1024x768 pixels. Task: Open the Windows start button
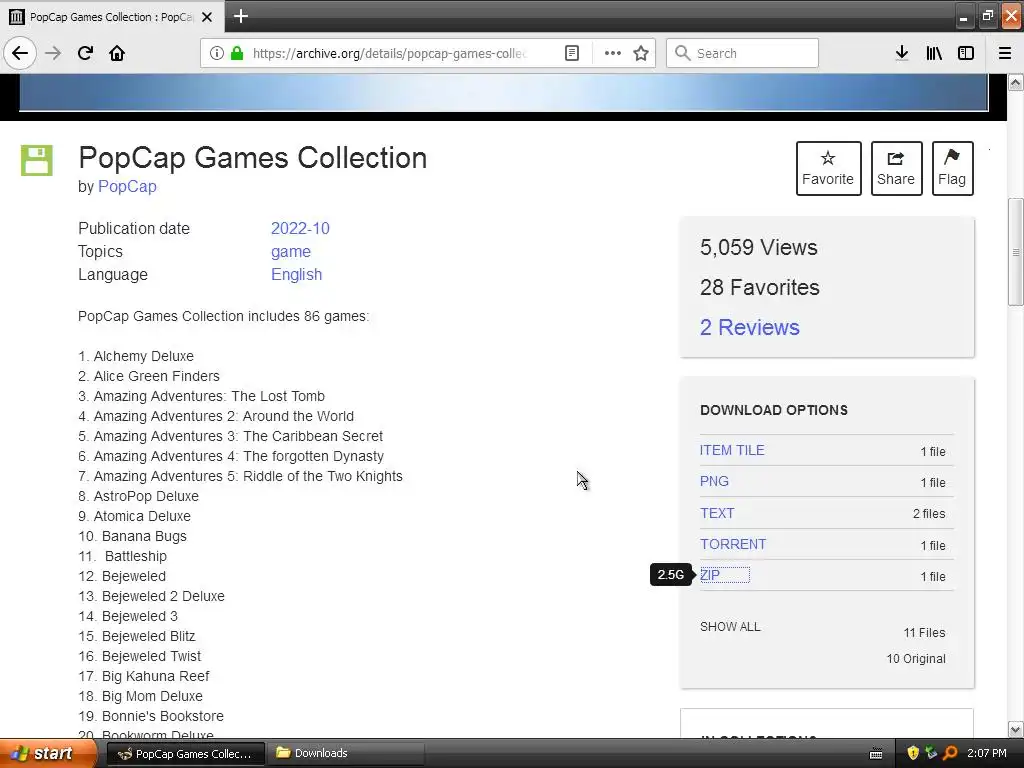[48, 753]
